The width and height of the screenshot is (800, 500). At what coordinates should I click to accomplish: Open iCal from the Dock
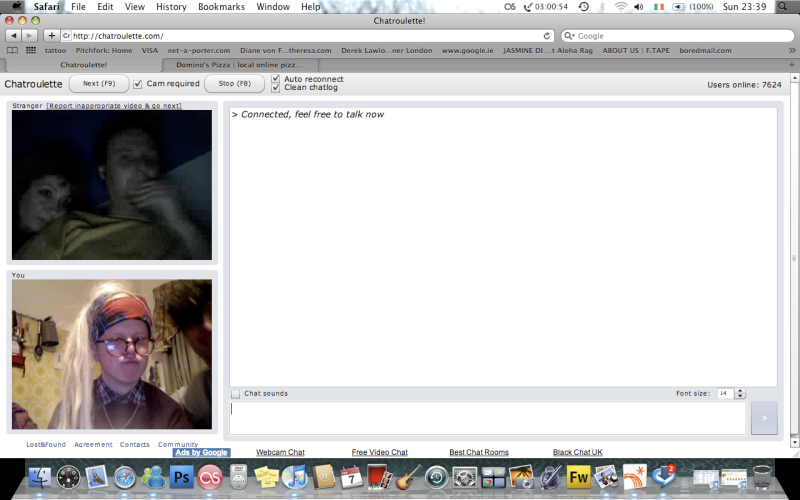click(351, 478)
